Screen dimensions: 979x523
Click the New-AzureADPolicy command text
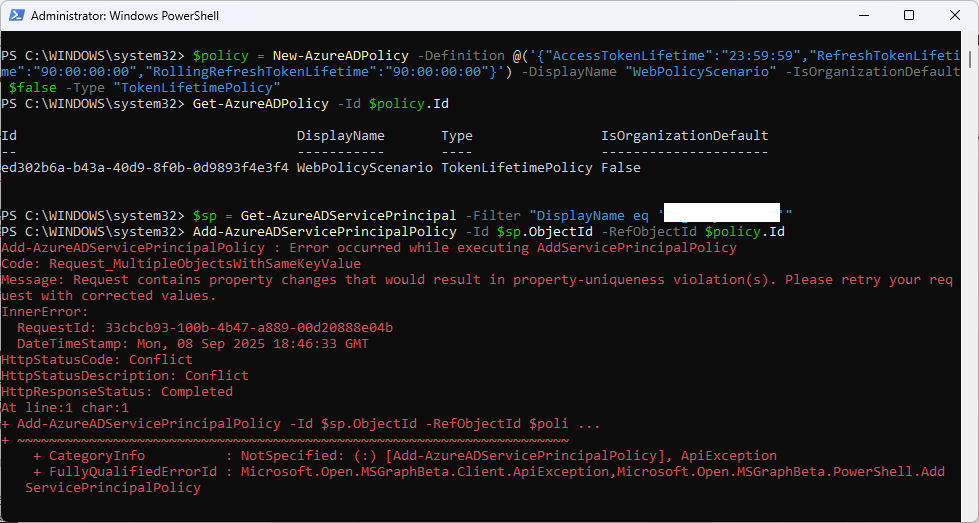[x=341, y=56]
